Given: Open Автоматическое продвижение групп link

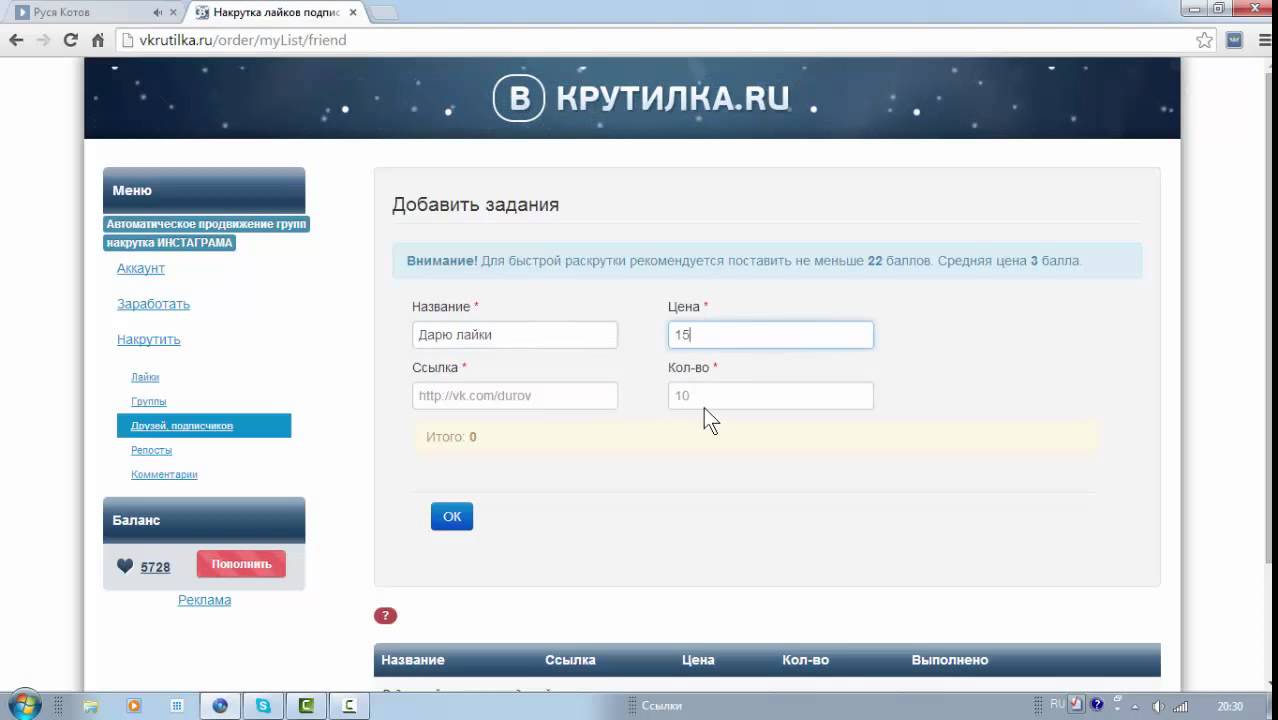Looking at the screenshot, I should pyautogui.click(x=207, y=224).
